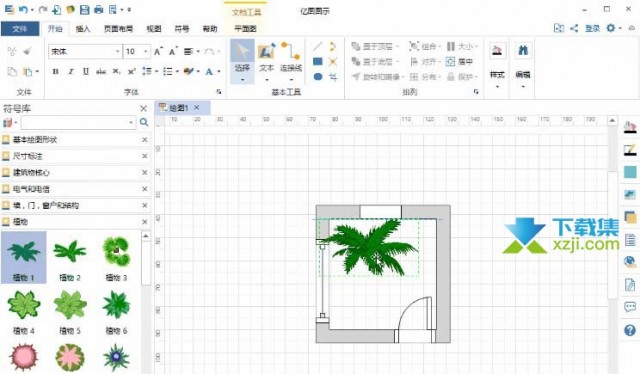
Task: Switch to the 页面布局 (Page Layout) tab
Action: [x=118, y=29]
